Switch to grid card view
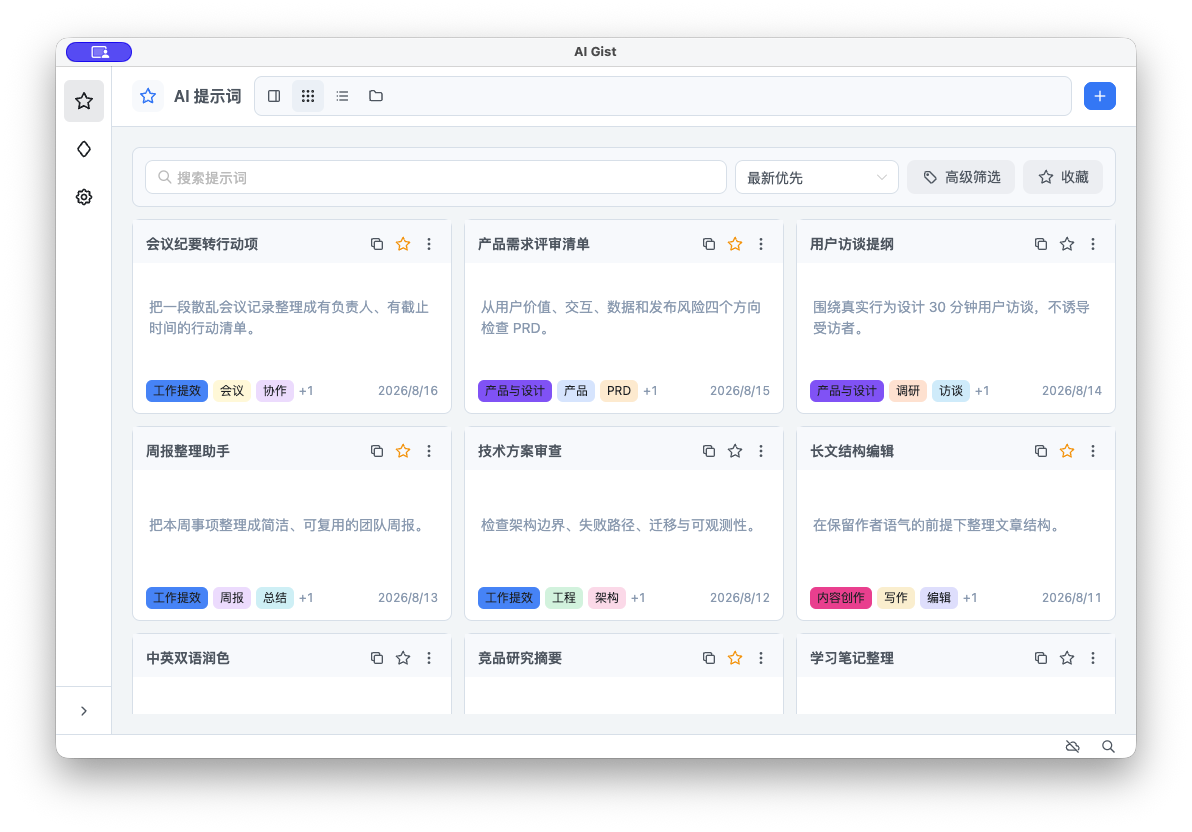This screenshot has height=832, width=1192. coord(308,96)
